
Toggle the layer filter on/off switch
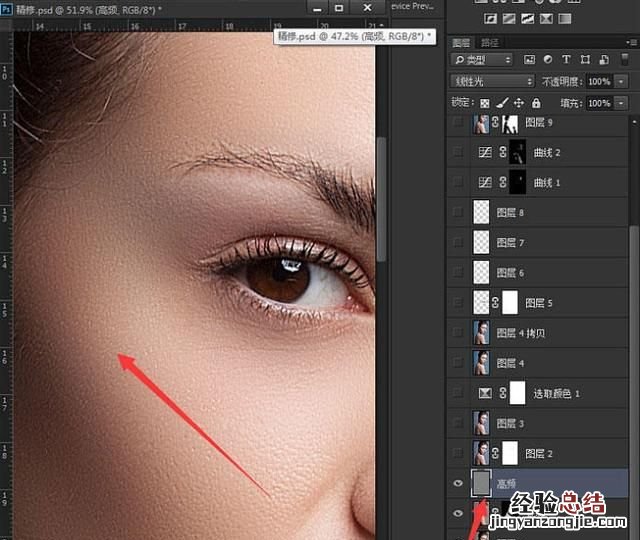click(x=627, y=60)
